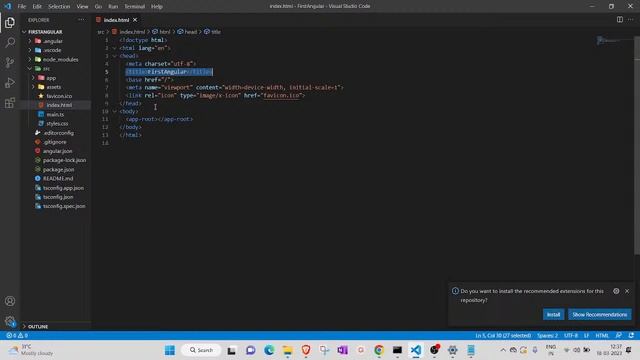640x360 pixels.
Task: Click Install in the notification
Action: pyautogui.click(x=553, y=314)
